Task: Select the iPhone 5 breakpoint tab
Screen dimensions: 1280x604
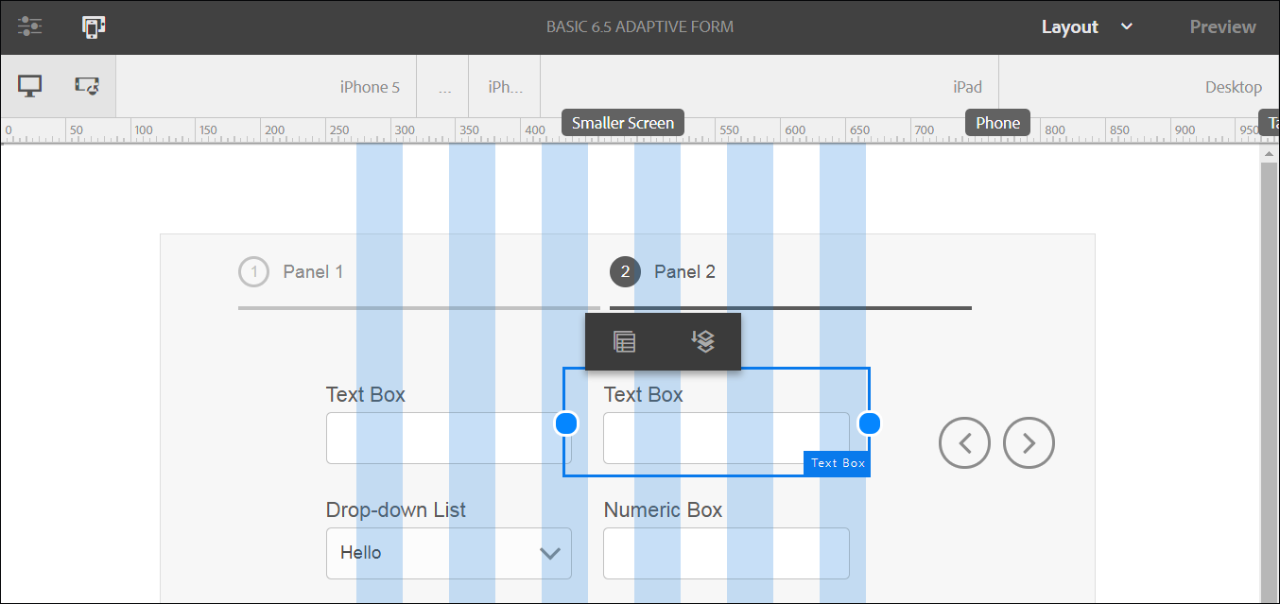Action: [x=369, y=86]
